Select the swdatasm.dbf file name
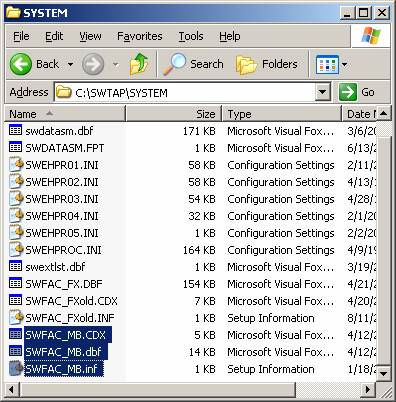 pyautogui.click(x=59, y=131)
